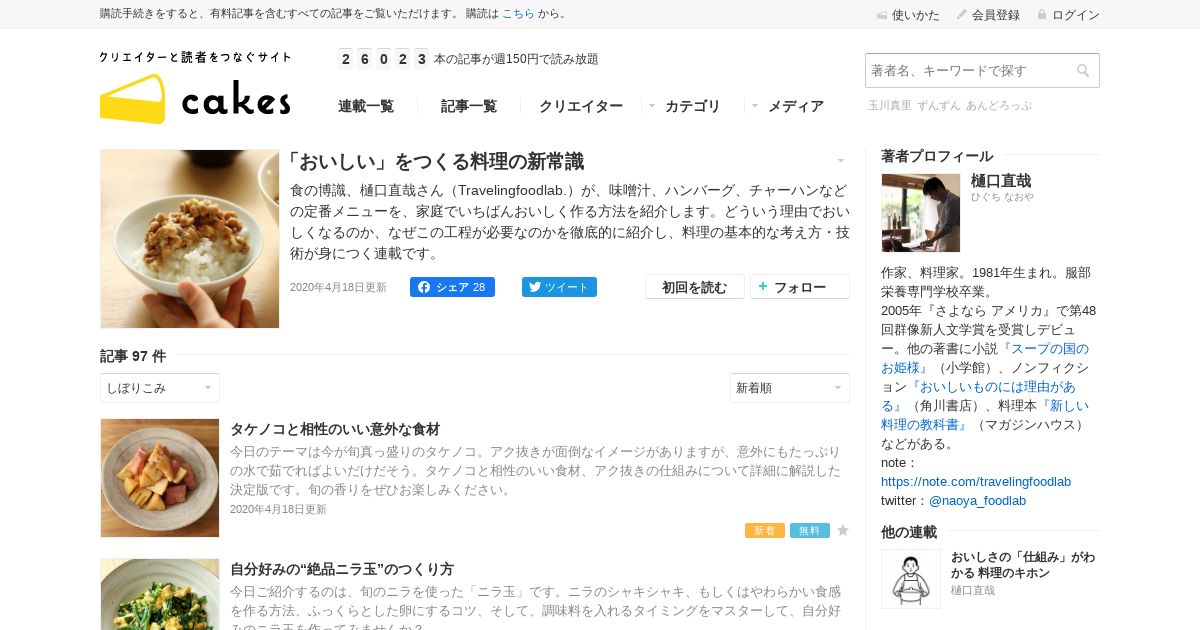
Task: Click author photo of 樋口直哉
Action: pos(921,213)
